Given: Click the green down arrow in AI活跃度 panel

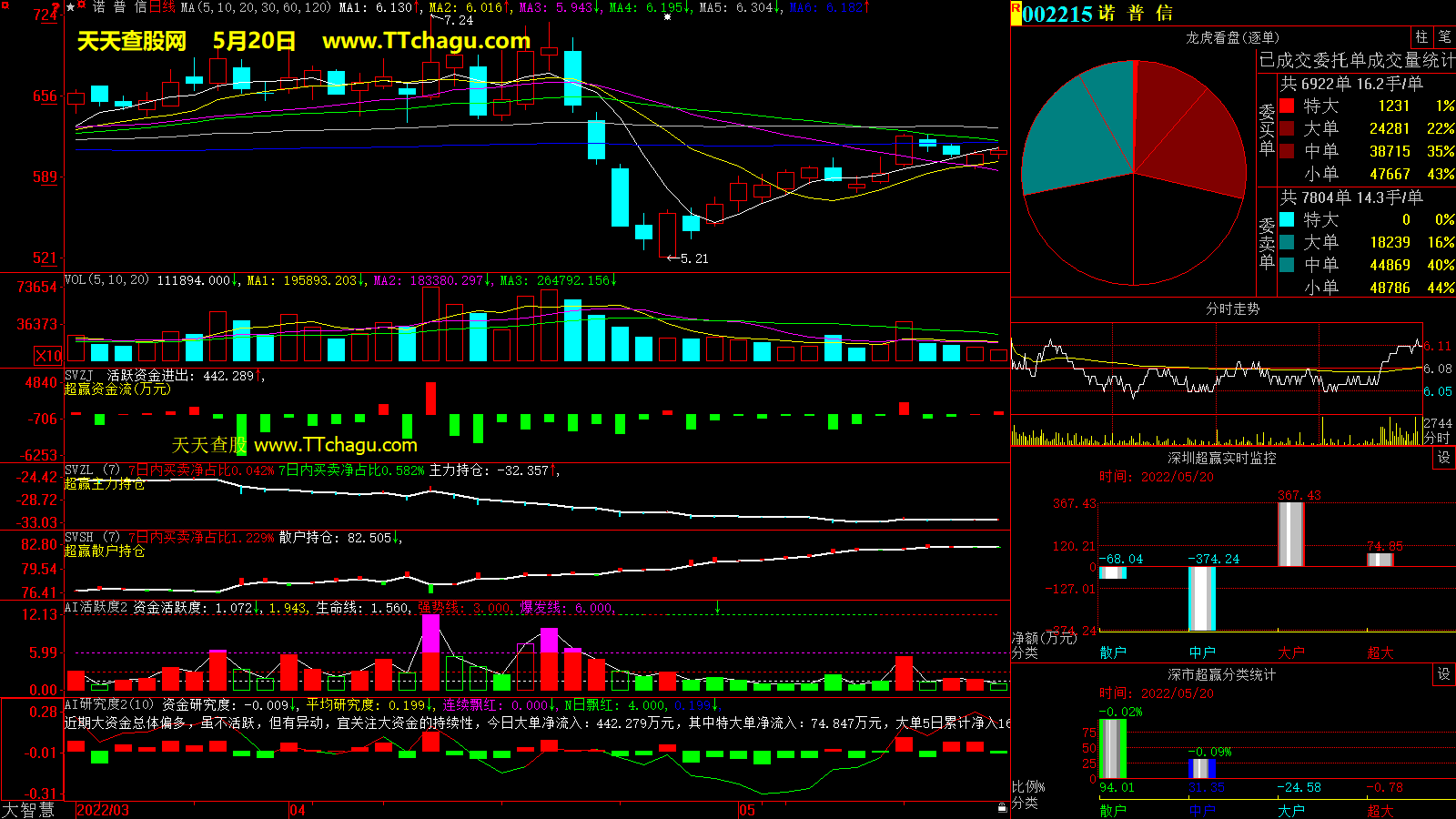Looking at the screenshot, I should coord(717,607).
